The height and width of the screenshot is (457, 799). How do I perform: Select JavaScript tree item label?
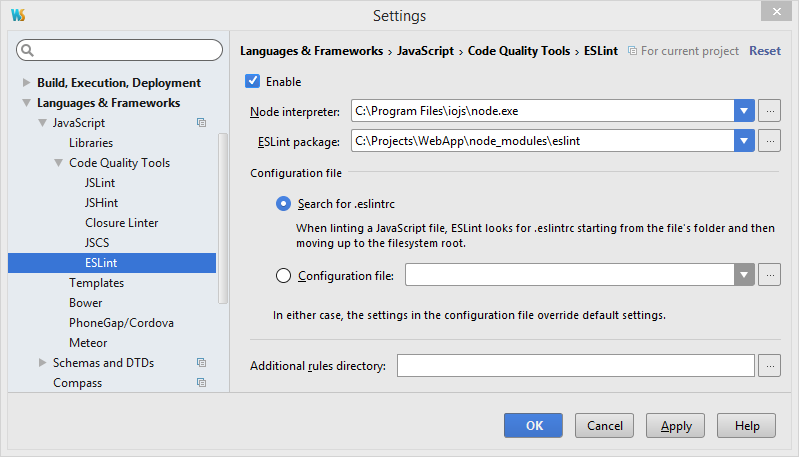(78, 123)
